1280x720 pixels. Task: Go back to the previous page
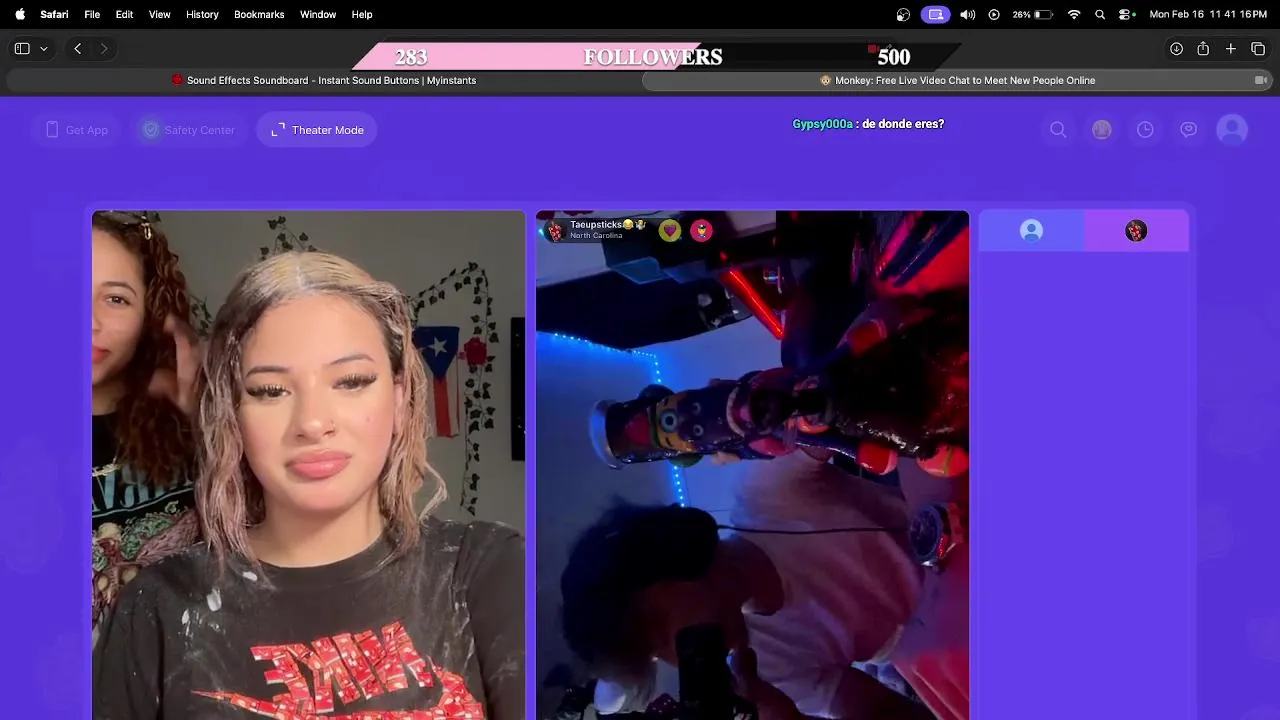click(78, 49)
